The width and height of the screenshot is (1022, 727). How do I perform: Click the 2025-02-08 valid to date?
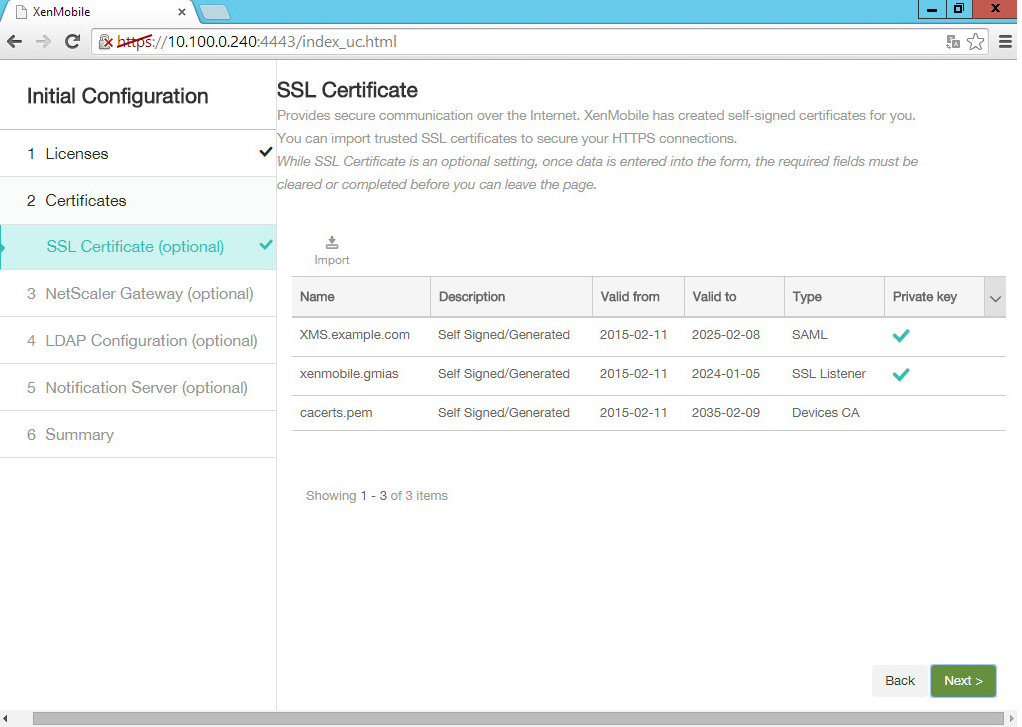(x=725, y=334)
